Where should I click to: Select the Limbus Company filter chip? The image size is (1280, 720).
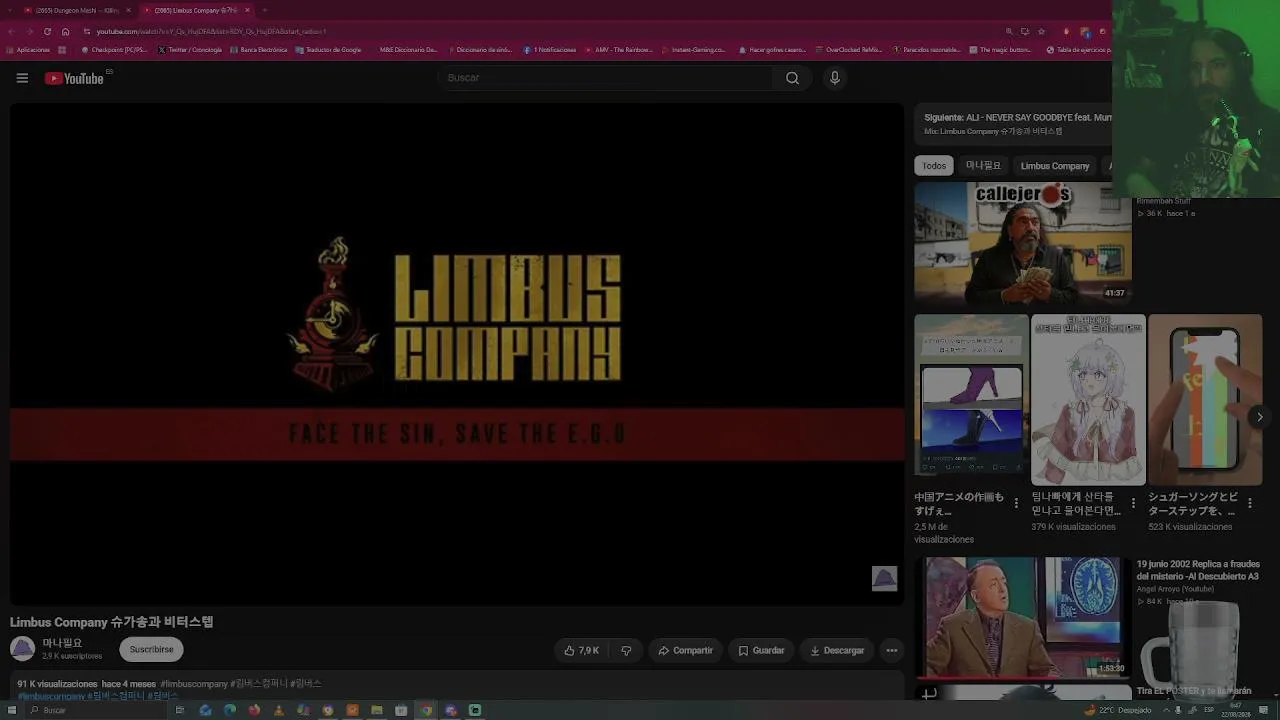click(1055, 166)
